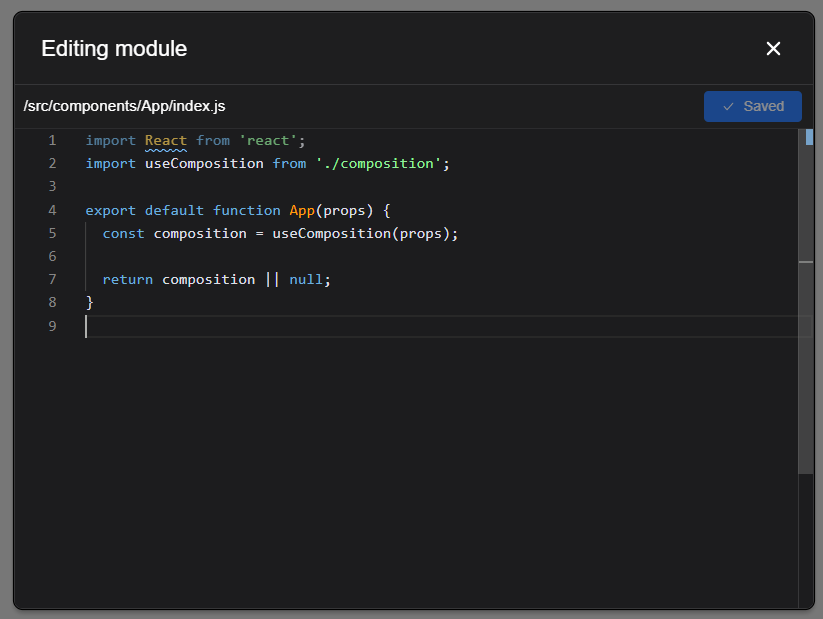The height and width of the screenshot is (619, 823).
Task: Click the minimap highlight at scrollbar top
Action: pos(809,137)
